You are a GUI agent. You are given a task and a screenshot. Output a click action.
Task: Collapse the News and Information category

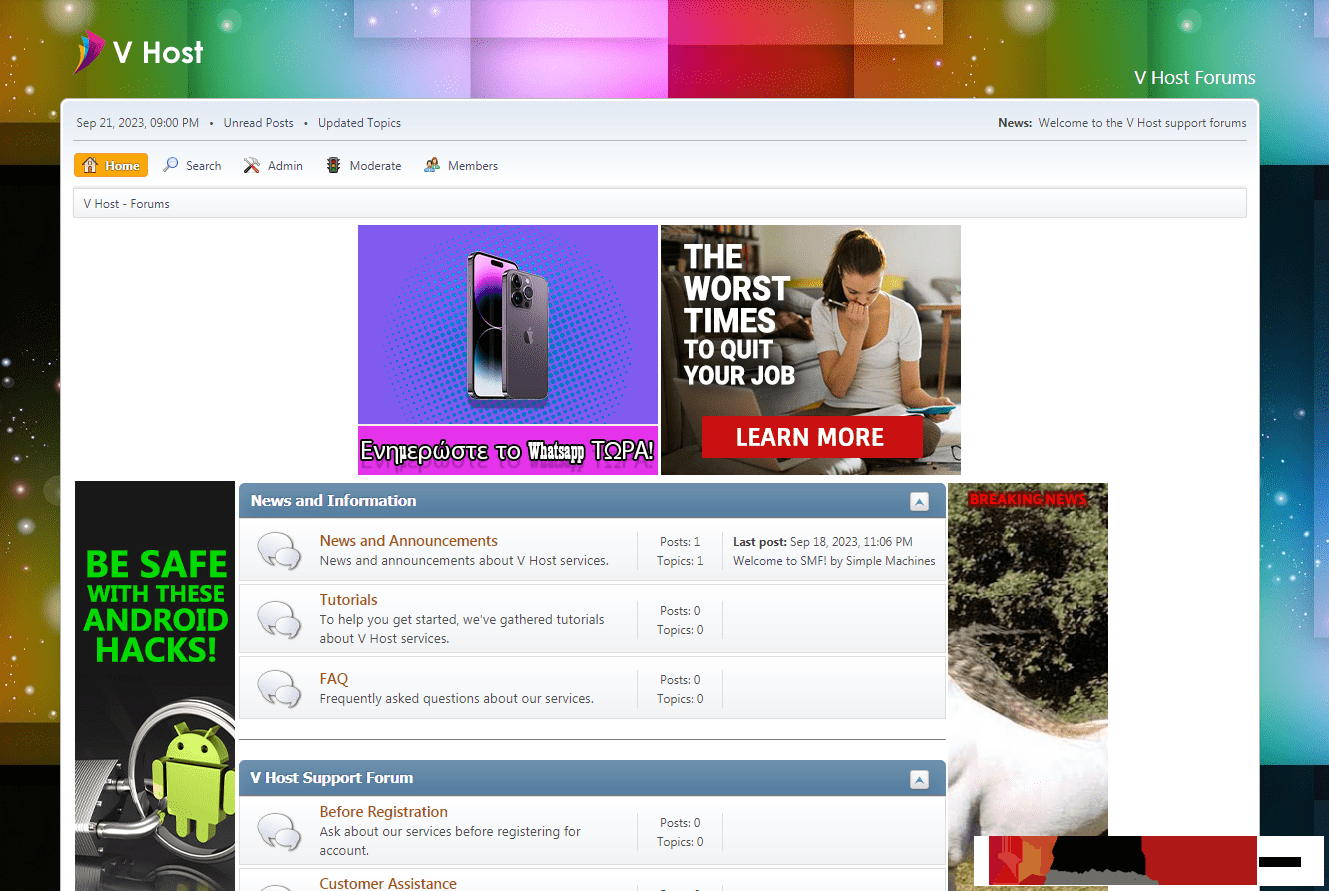tap(919, 502)
